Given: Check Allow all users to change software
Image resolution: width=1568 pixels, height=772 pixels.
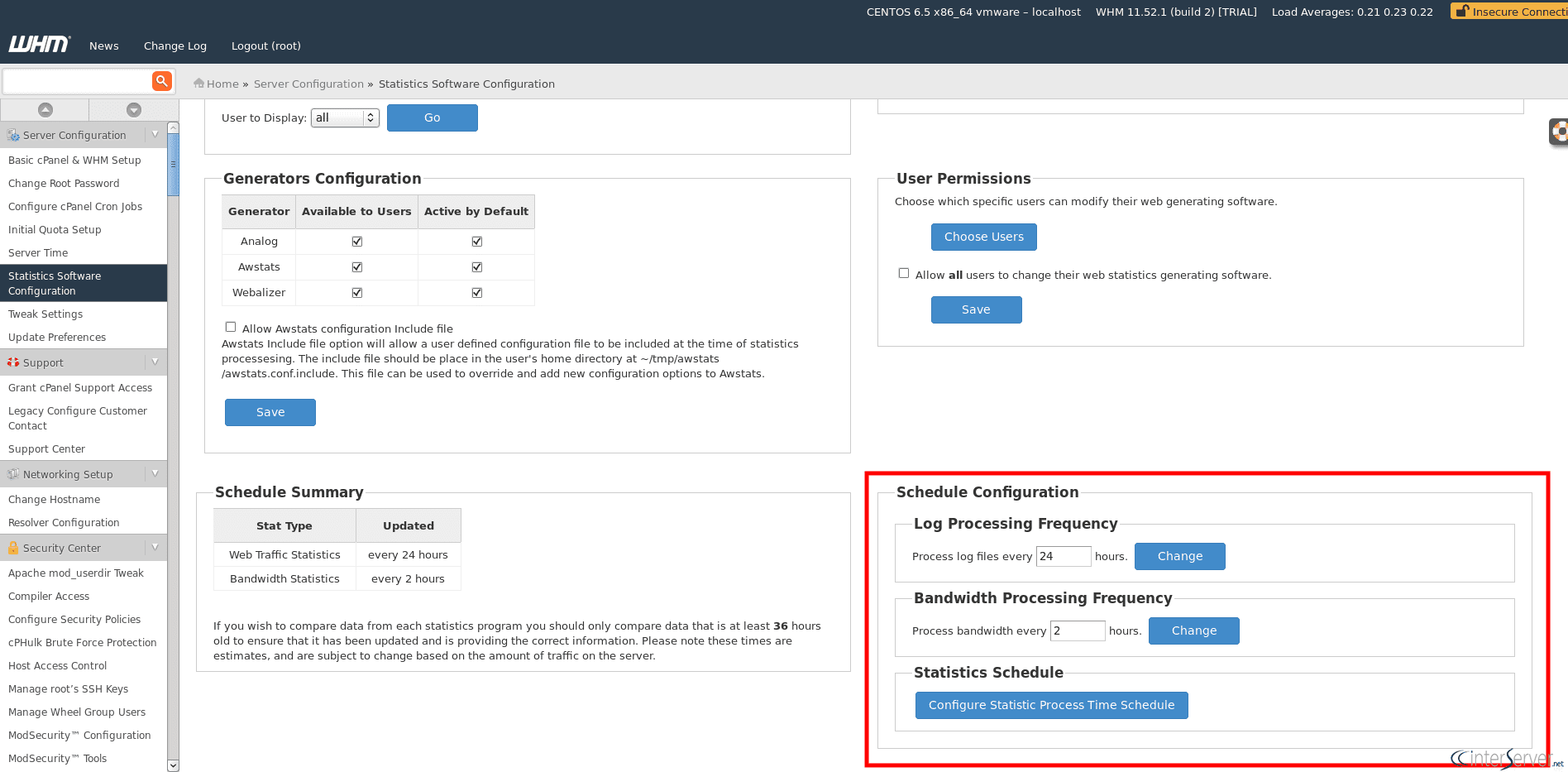Looking at the screenshot, I should coord(904,274).
